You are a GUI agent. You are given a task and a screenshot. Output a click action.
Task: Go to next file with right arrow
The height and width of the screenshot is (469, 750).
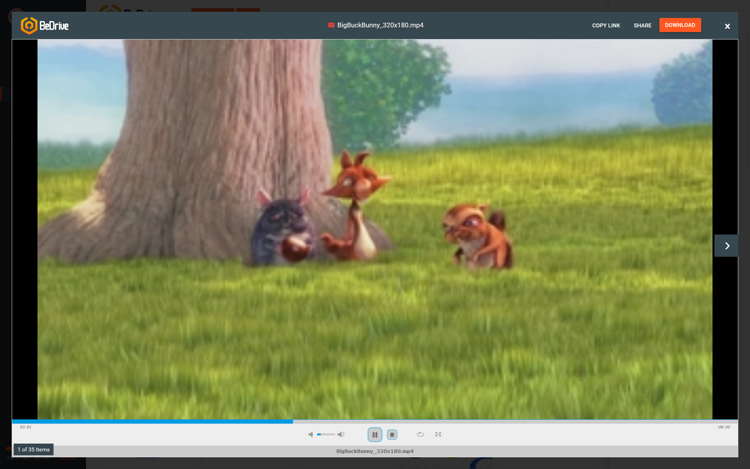[x=726, y=245]
